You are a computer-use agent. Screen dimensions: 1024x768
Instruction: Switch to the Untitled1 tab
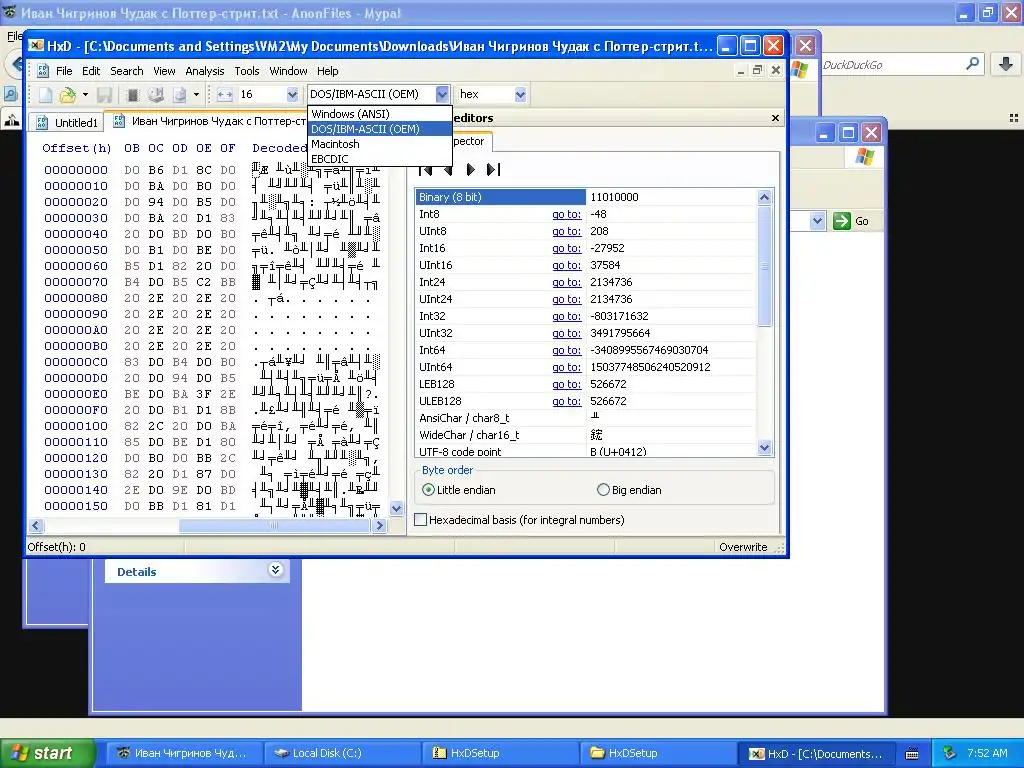point(67,122)
